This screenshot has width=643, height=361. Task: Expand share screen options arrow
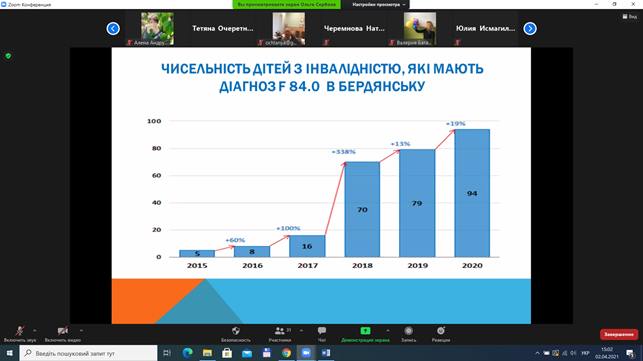pos(388,330)
